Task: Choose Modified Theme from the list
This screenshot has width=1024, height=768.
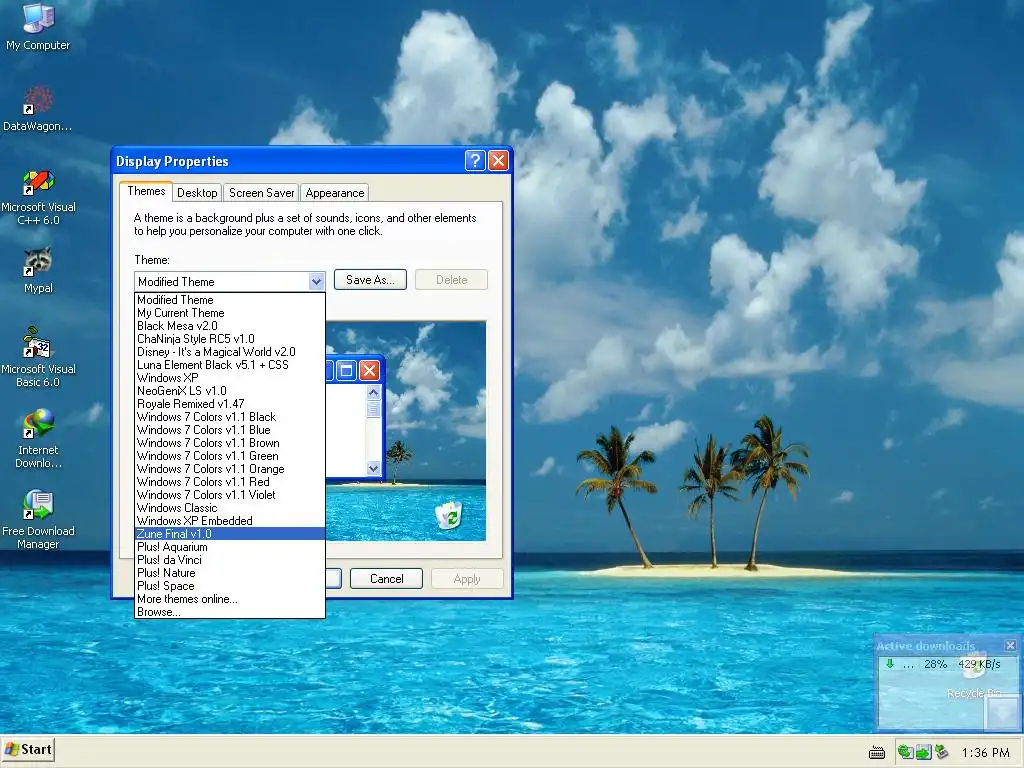Action: tap(230, 300)
